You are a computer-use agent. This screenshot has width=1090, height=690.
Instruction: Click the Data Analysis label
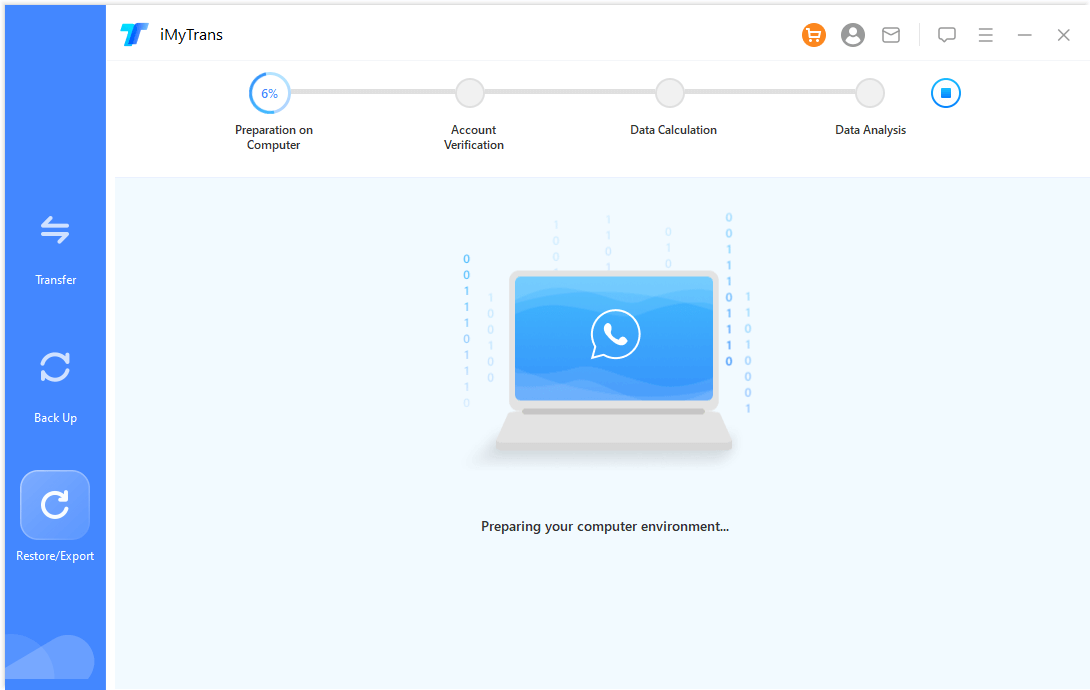point(870,130)
